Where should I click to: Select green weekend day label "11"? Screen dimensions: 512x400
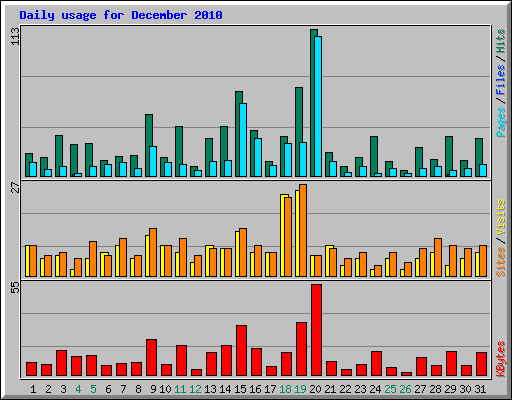(180, 389)
